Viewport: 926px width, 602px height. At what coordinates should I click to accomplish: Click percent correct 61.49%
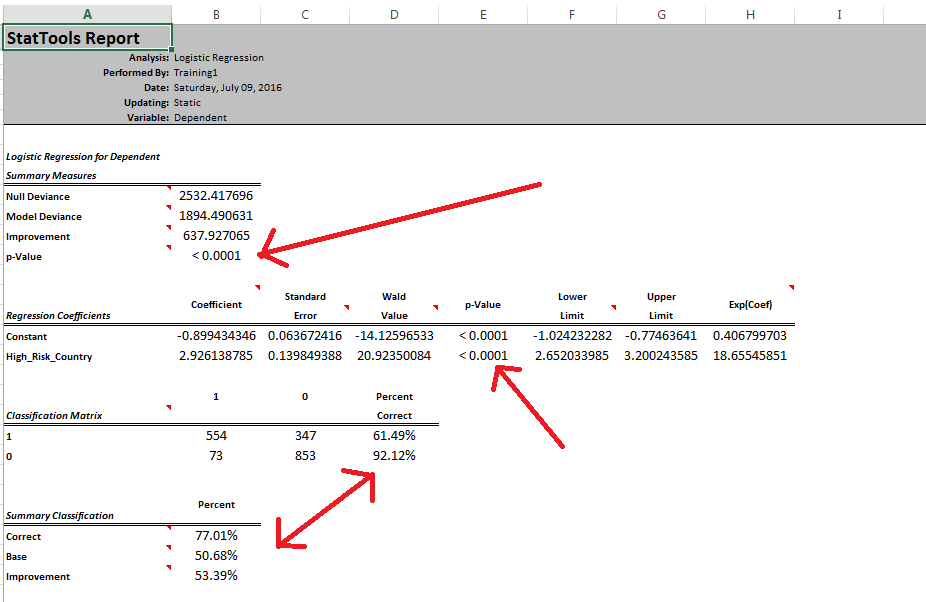click(394, 435)
